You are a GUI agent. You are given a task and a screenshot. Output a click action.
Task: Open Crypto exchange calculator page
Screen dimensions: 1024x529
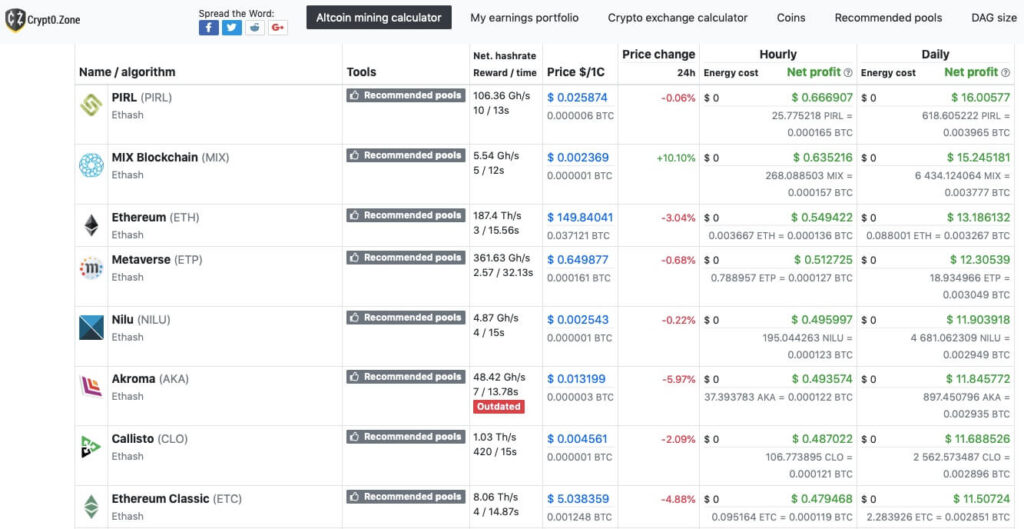click(x=677, y=18)
